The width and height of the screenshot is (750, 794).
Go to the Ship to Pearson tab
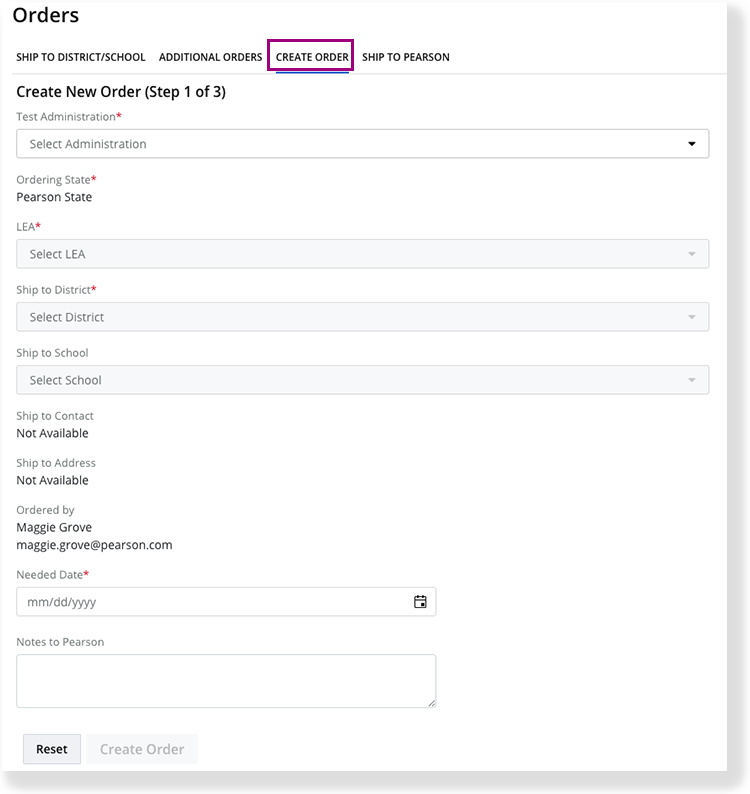click(x=406, y=57)
